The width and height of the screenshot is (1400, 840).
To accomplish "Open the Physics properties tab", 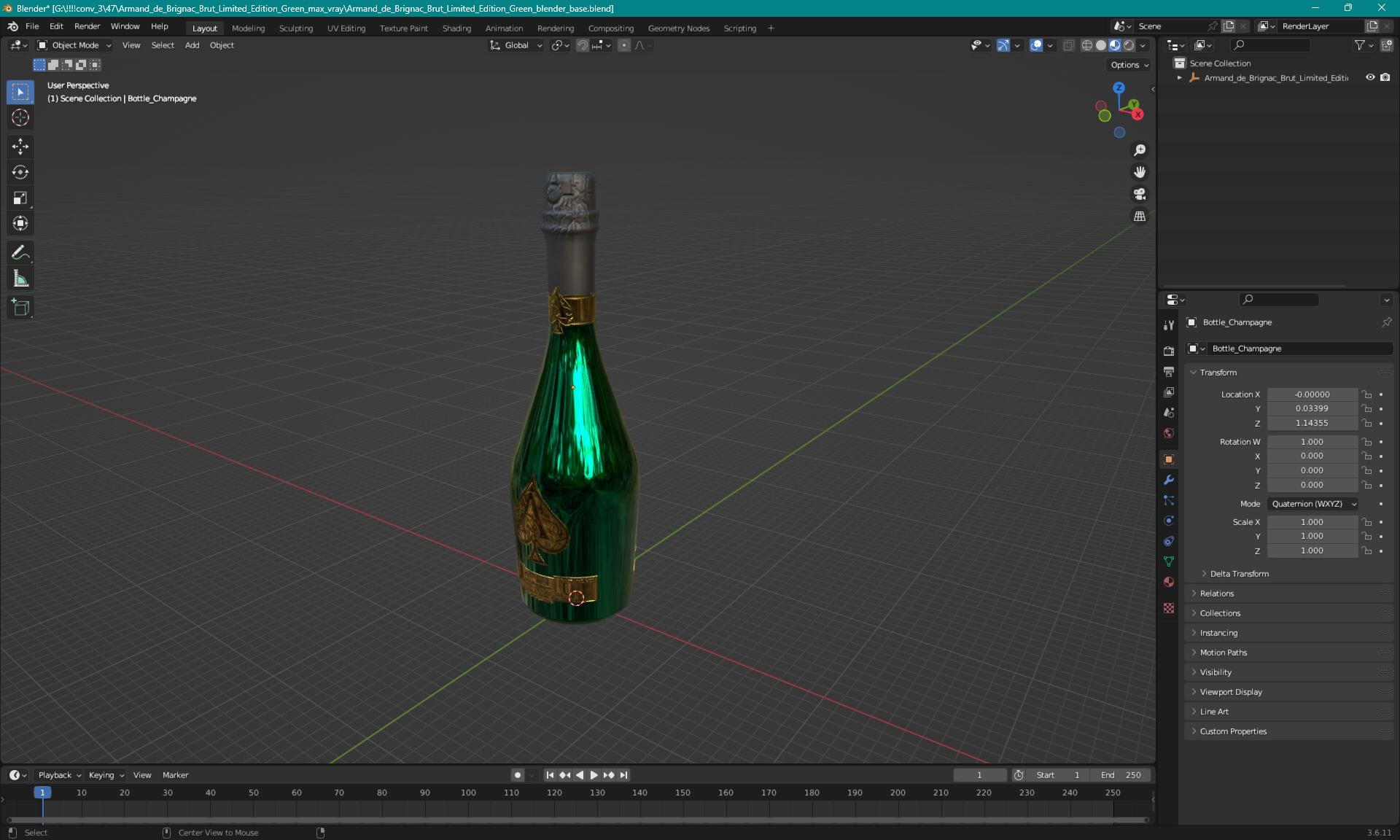I will click(1169, 521).
